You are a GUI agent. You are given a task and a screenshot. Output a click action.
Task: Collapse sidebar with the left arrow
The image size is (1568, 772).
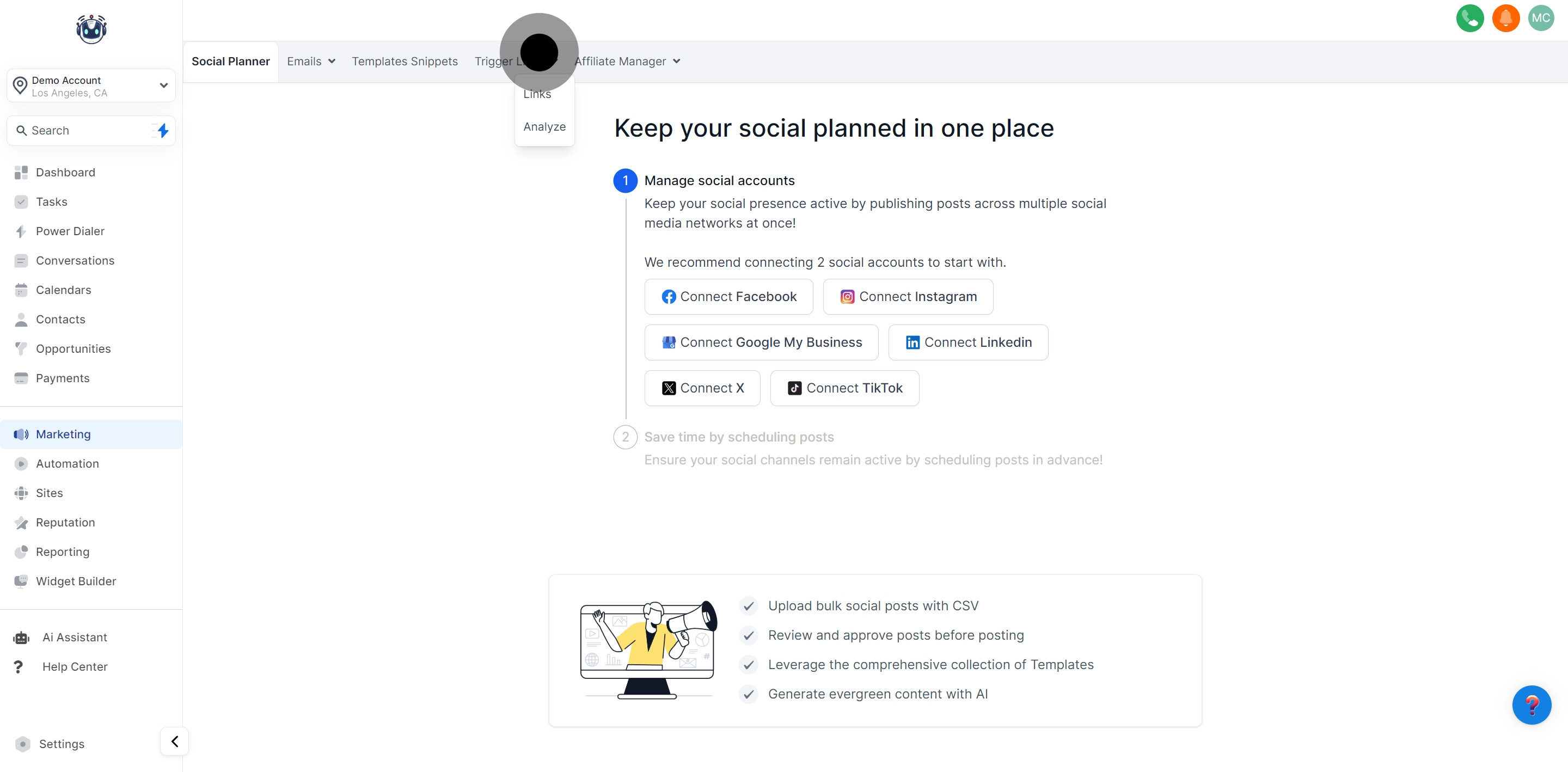click(x=175, y=741)
